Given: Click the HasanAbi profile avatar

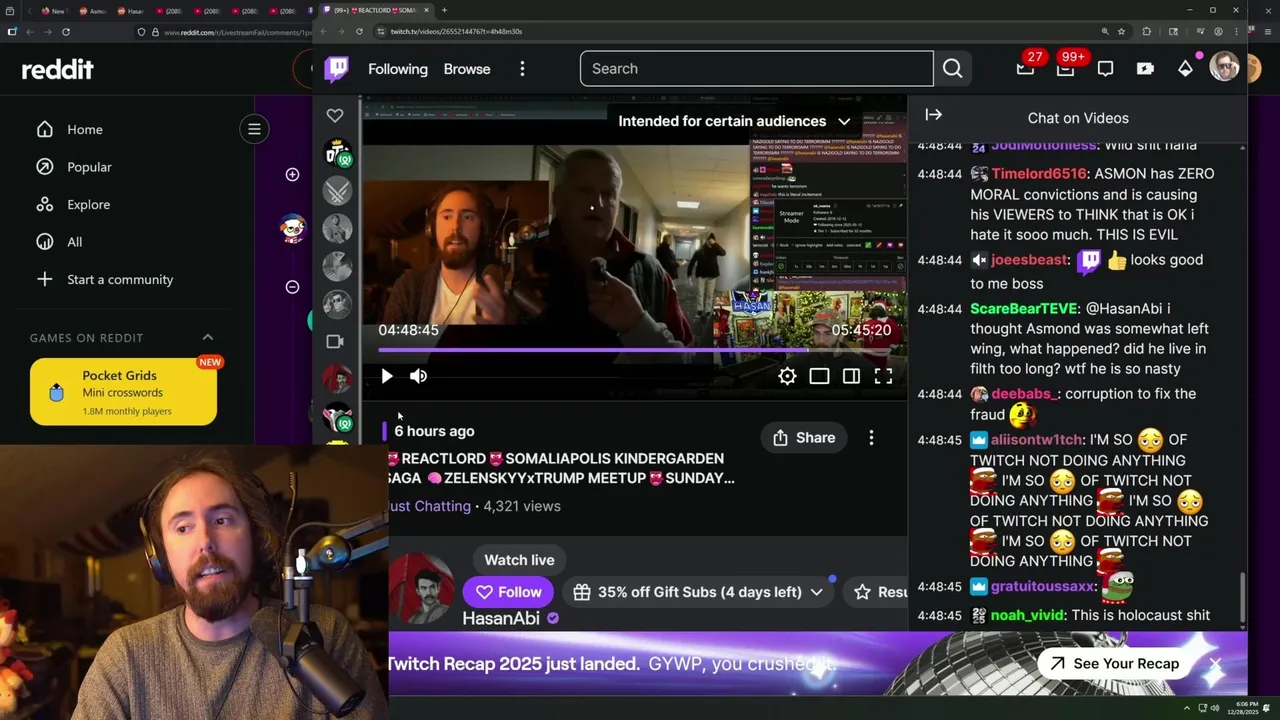Looking at the screenshot, I should coord(421,588).
